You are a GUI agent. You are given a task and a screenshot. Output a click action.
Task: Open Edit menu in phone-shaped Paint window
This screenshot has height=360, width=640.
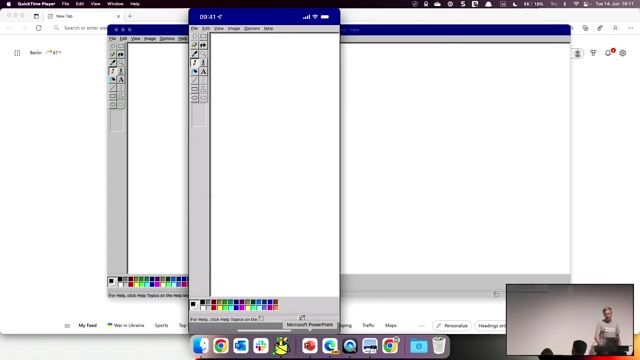pyautogui.click(x=206, y=29)
